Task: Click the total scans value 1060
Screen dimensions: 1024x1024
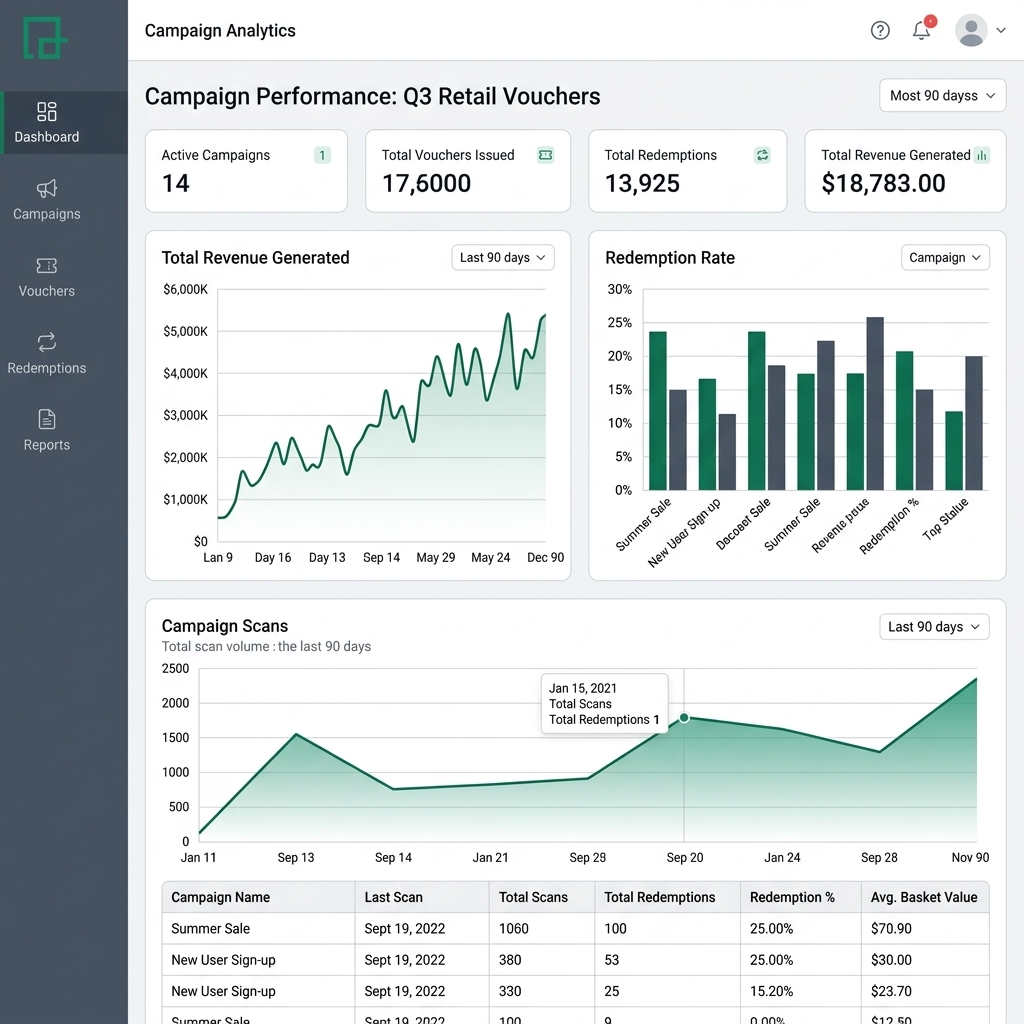Action: point(513,929)
